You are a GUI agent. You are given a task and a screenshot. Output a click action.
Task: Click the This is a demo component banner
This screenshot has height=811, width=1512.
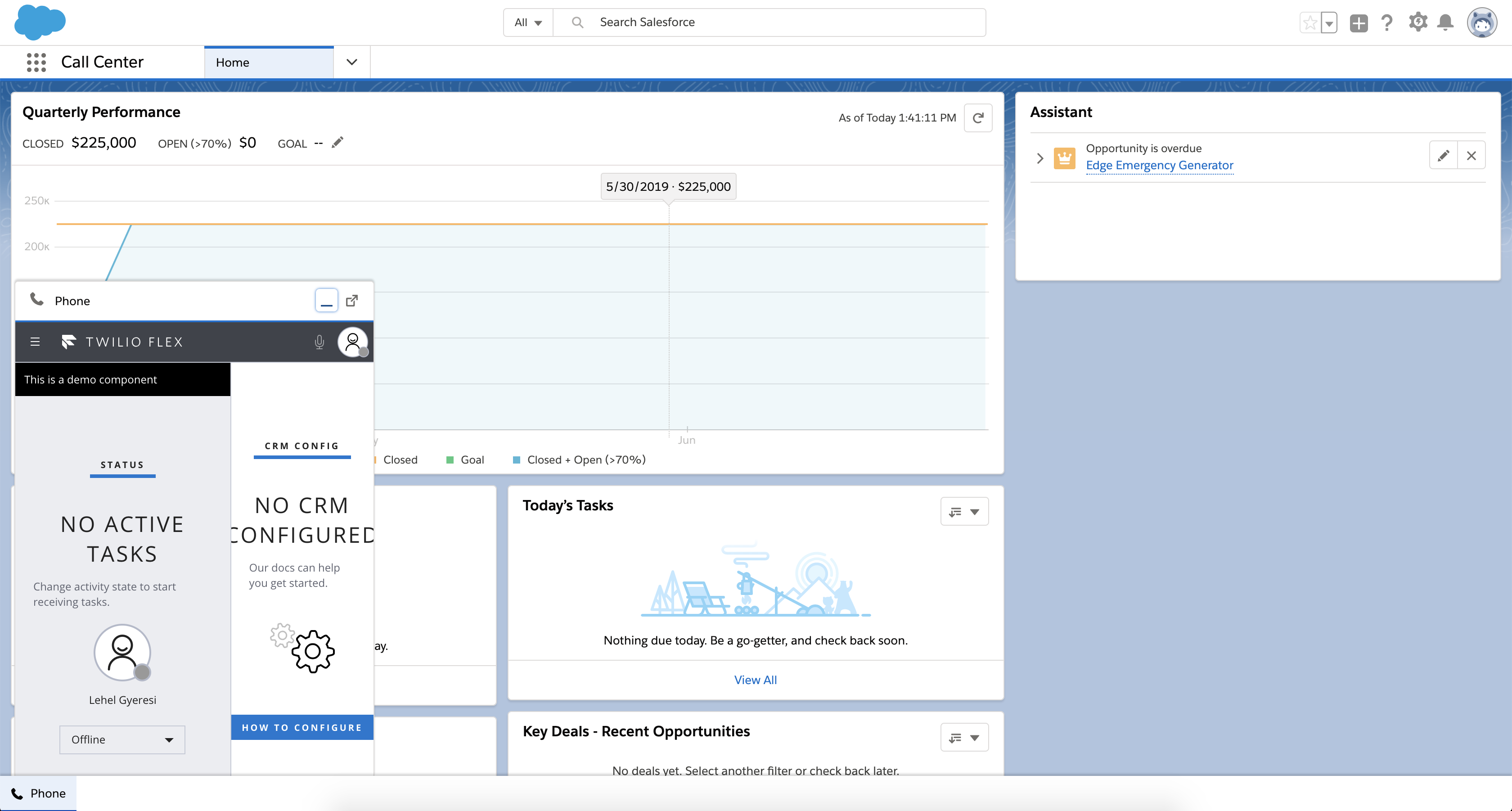pos(123,380)
